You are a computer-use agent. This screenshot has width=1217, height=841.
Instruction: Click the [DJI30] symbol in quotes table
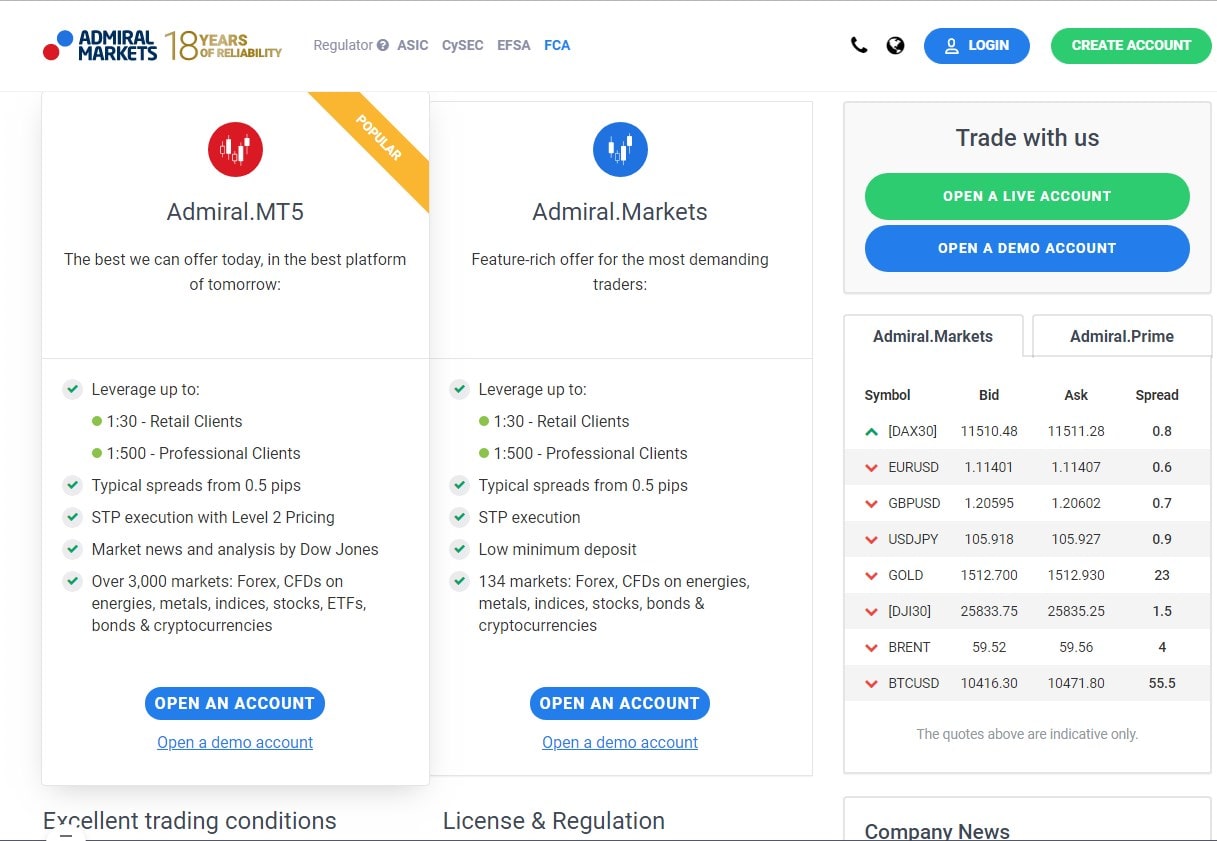911,611
